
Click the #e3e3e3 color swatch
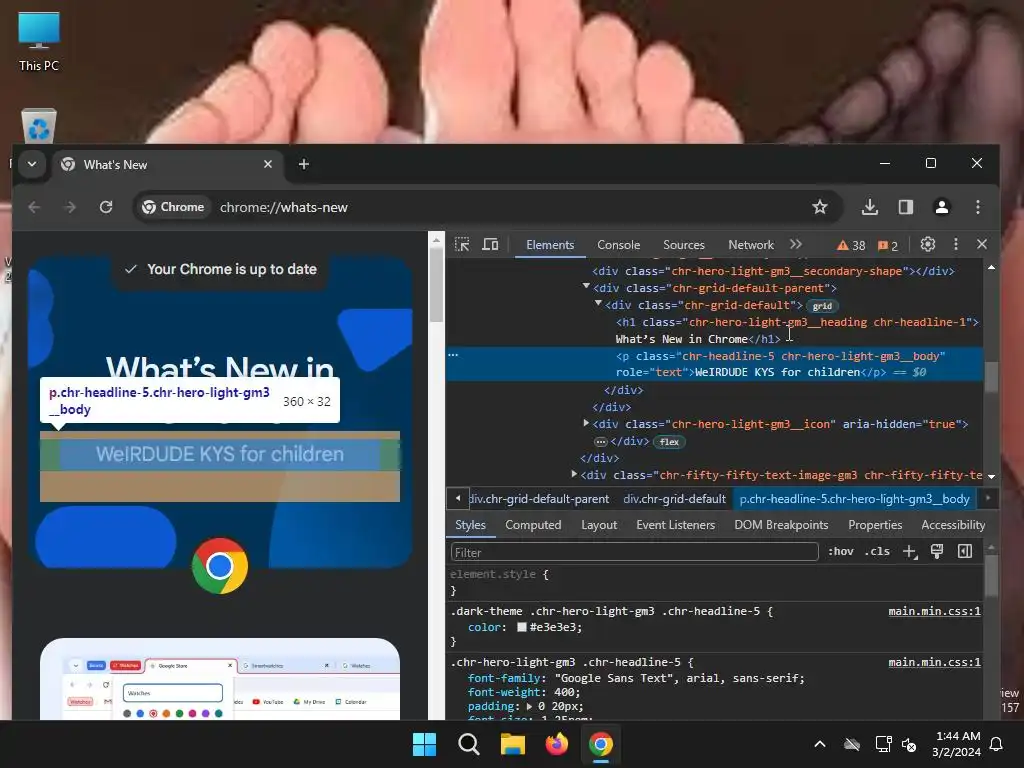[x=522, y=627]
